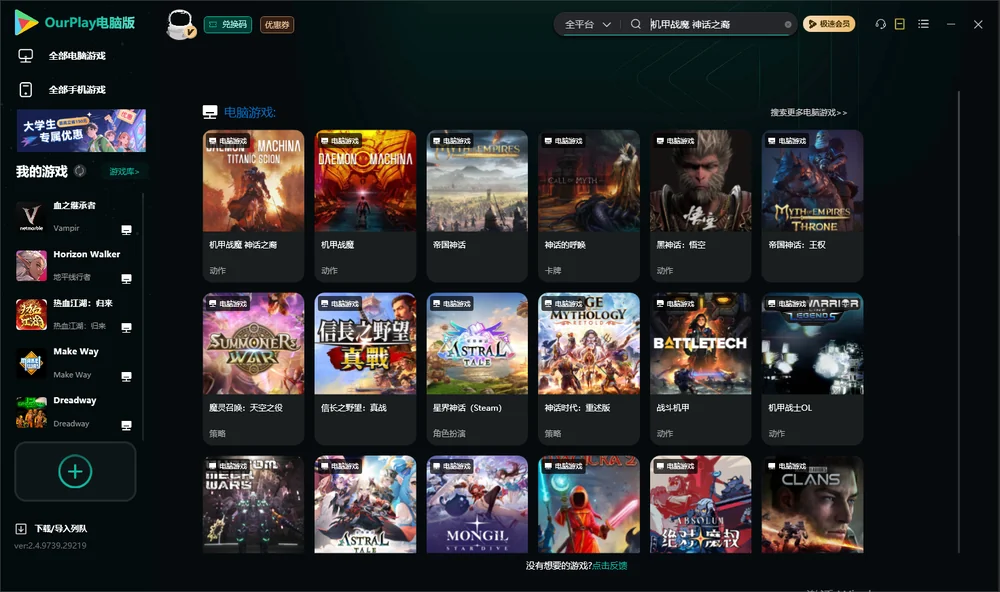The height and width of the screenshot is (592, 1000).
Task: Click the 兑换码 redeem code button
Action: pos(228,25)
